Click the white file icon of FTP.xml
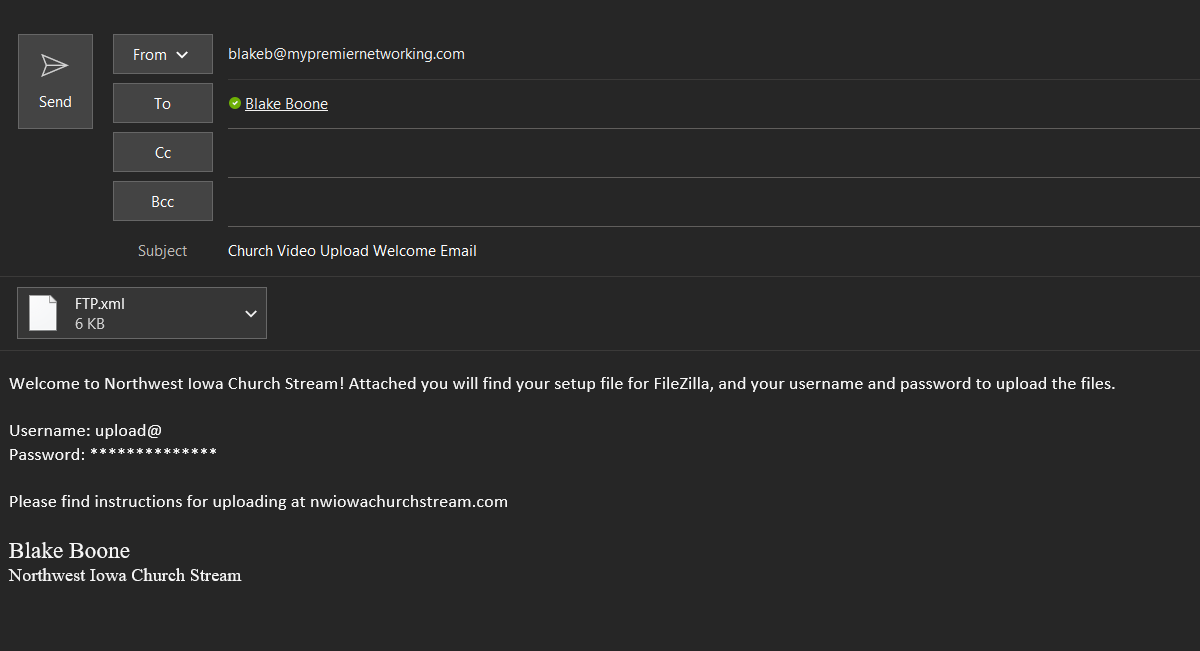 point(43,313)
